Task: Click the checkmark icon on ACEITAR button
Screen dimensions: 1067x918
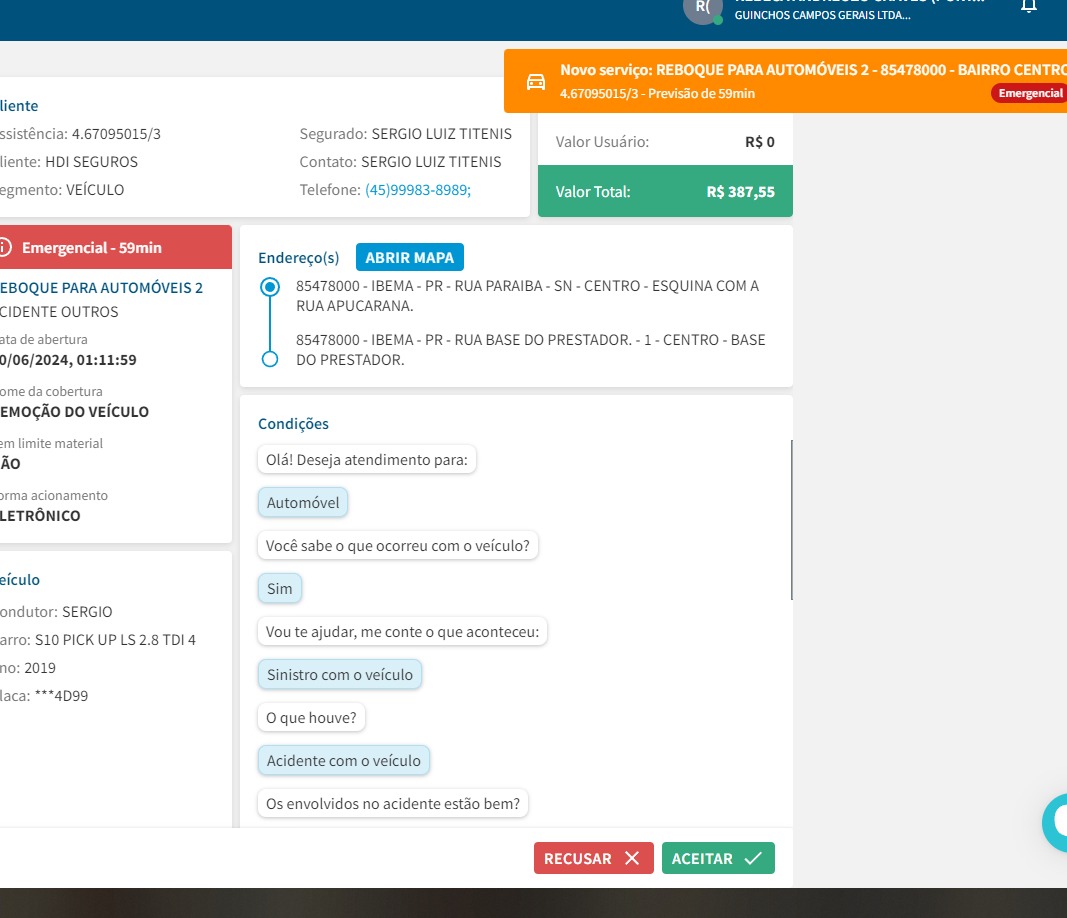Action: coord(753,858)
